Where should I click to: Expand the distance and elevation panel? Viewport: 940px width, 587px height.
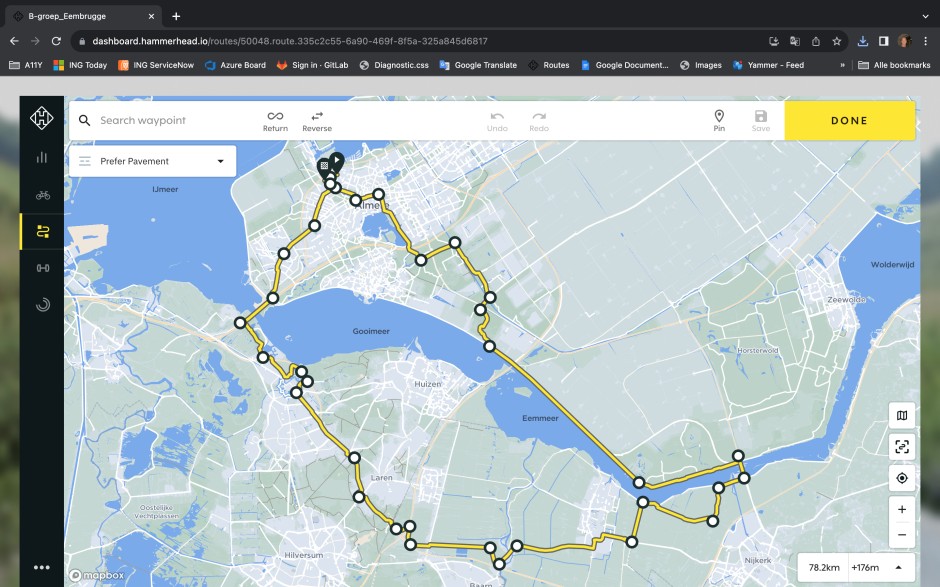898,567
